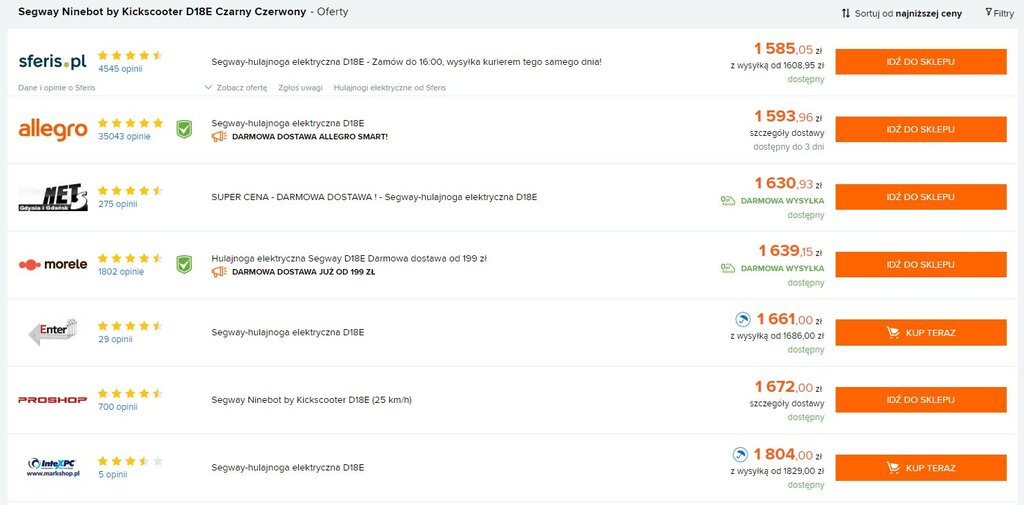Click 'Zgłoś uwagi' link
The height and width of the screenshot is (505, 1024).
(300, 88)
